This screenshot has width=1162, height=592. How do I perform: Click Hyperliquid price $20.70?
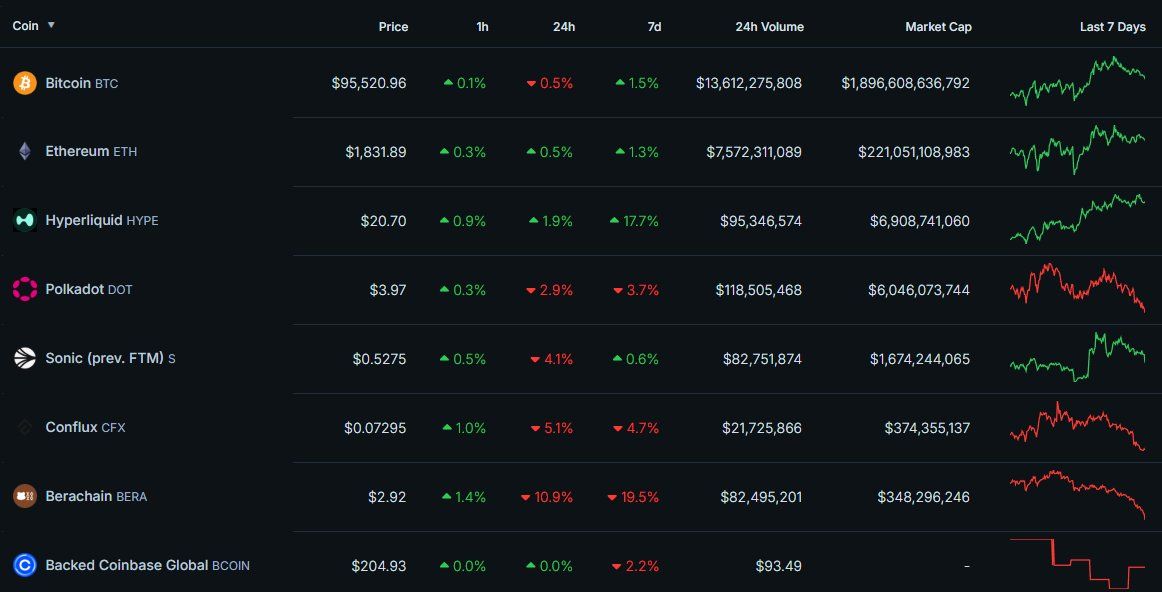383,221
